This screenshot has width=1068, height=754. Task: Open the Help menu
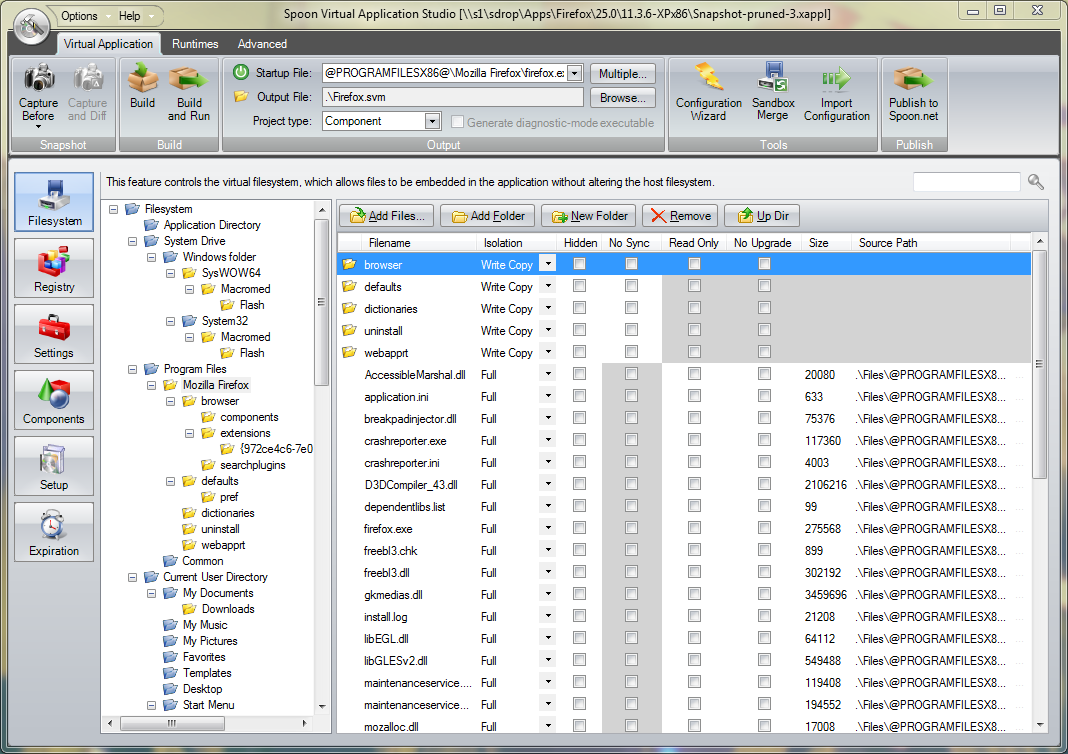[129, 16]
